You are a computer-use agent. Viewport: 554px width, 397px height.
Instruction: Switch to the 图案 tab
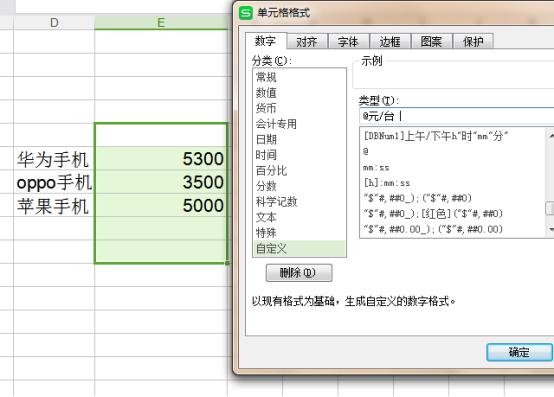(431, 42)
